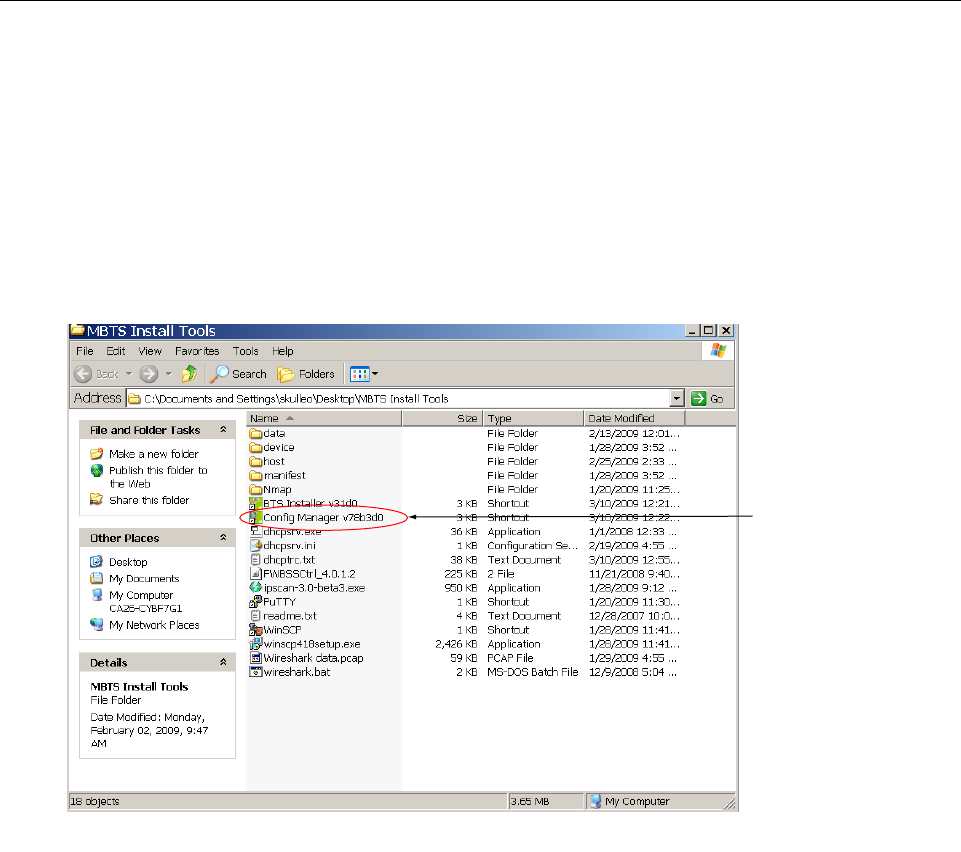Click the Share this folder icon
961x852 pixels.
pyautogui.click(x=97, y=500)
